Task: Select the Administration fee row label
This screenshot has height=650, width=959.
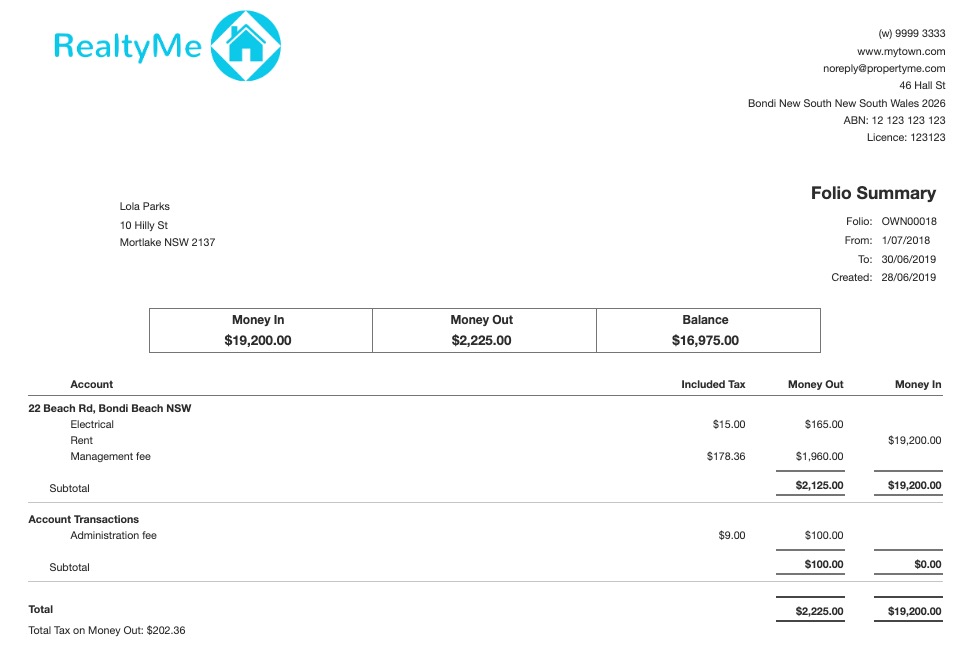Action: click(x=113, y=535)
